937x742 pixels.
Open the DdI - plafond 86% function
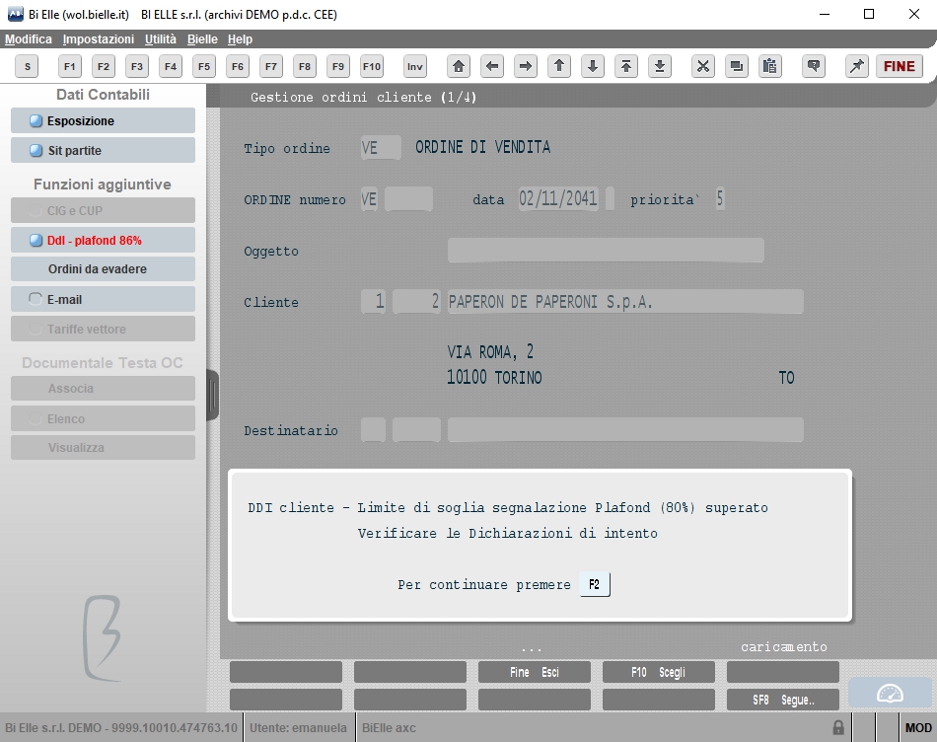[103, 240]
